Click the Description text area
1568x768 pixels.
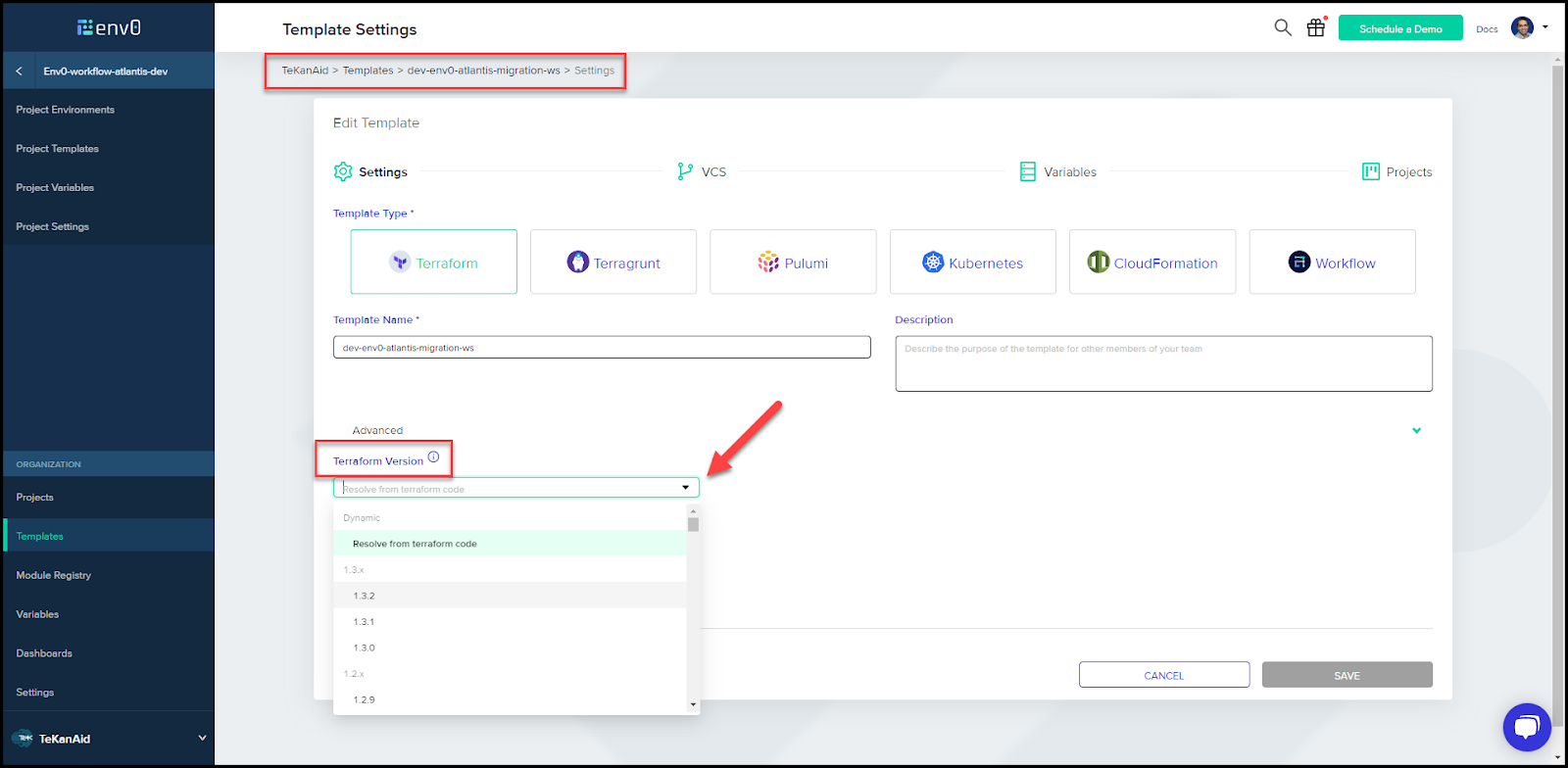tap(1163, 363)
